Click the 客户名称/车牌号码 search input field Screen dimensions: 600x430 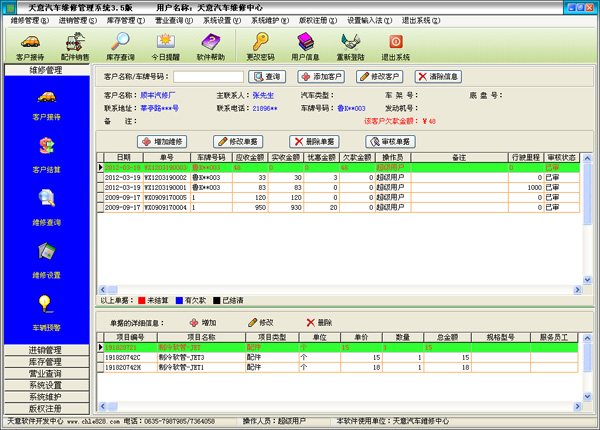208,76
